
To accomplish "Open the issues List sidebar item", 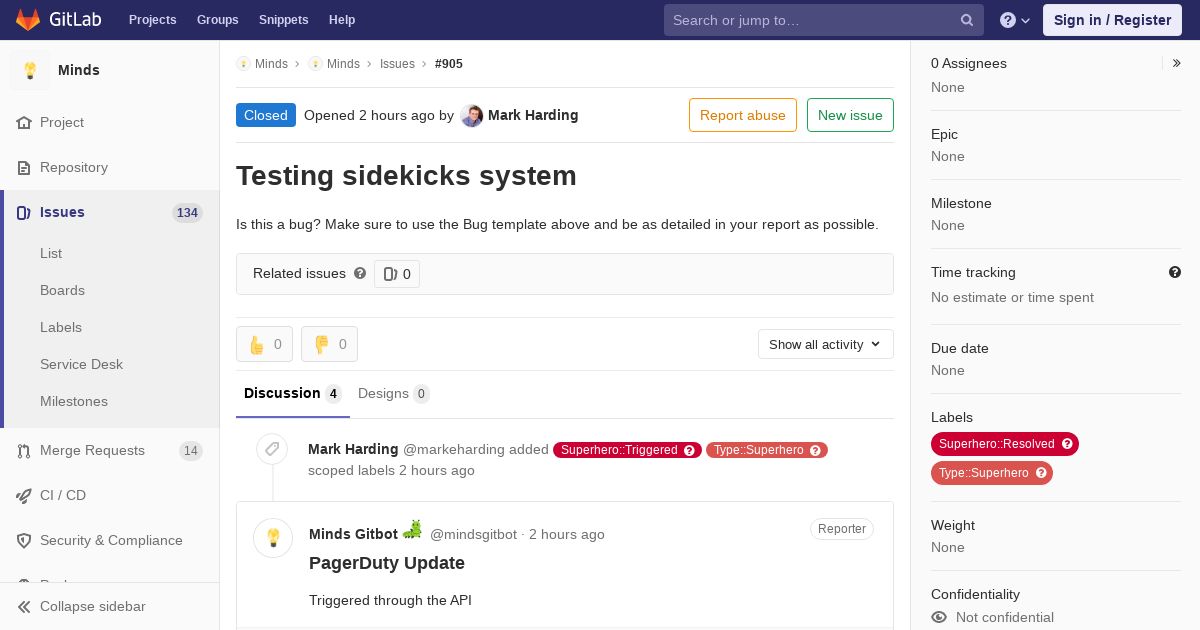I will coord(51,253).
